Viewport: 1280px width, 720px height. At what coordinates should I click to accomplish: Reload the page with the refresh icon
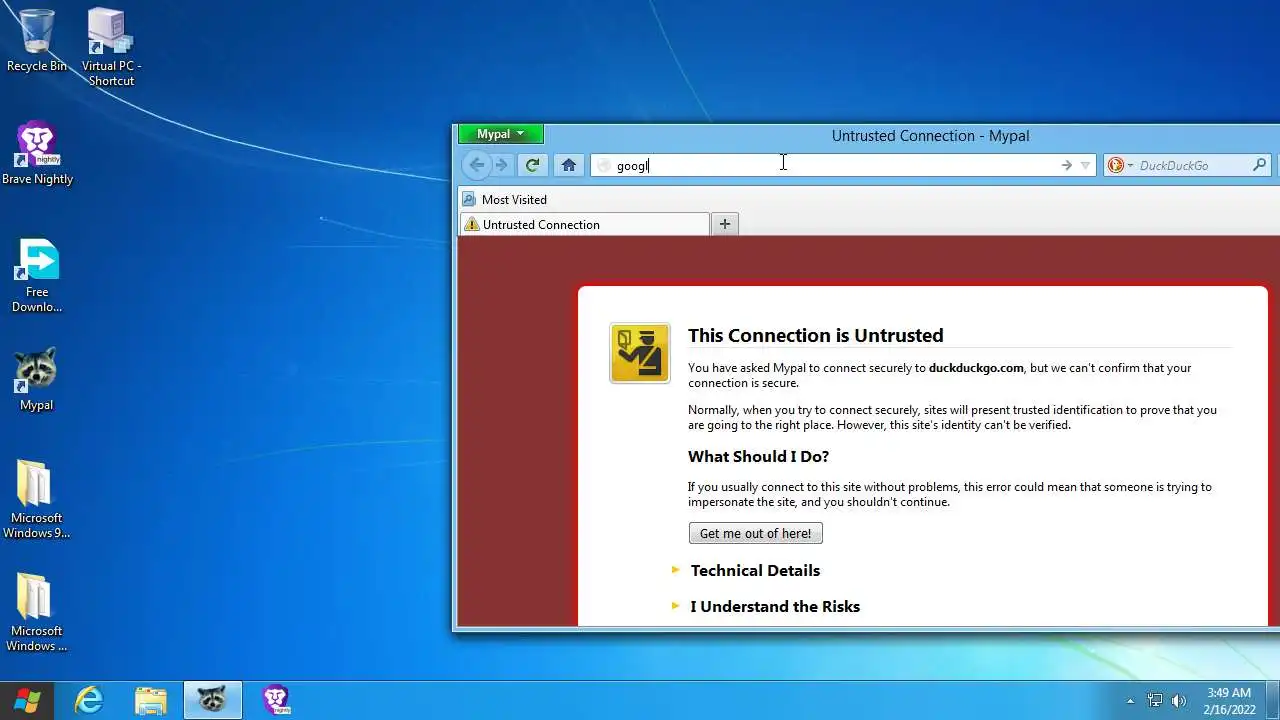[x=533, y=165]
